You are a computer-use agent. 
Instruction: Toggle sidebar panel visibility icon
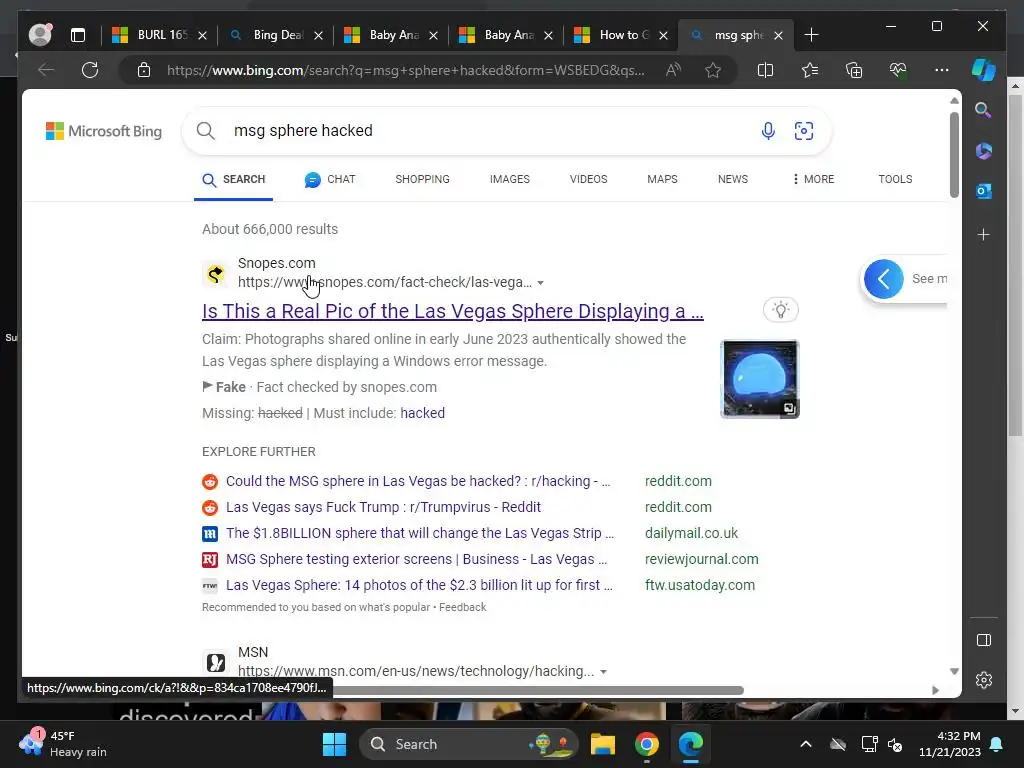[x=984, y=640]
